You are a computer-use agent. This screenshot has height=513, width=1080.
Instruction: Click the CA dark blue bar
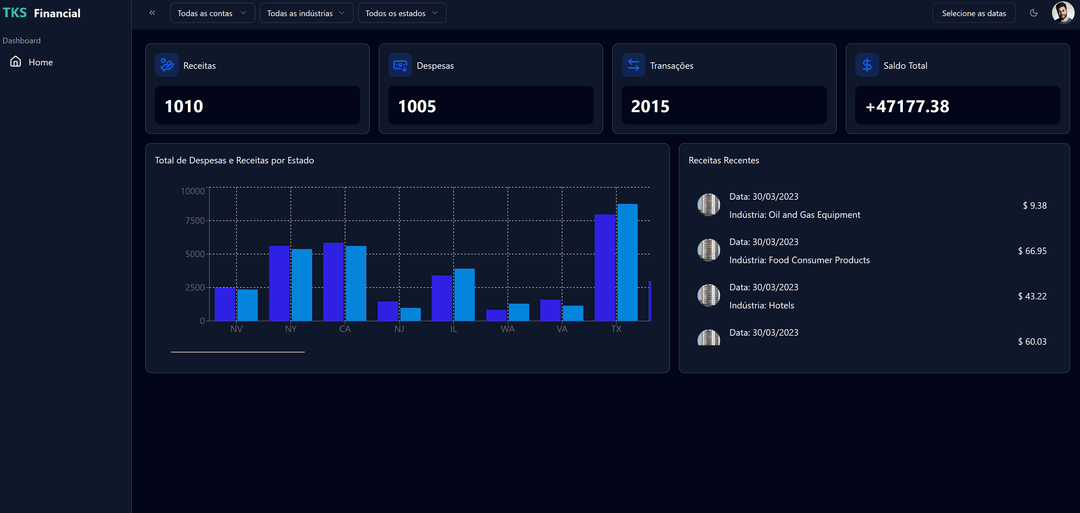tap(333, 281)
